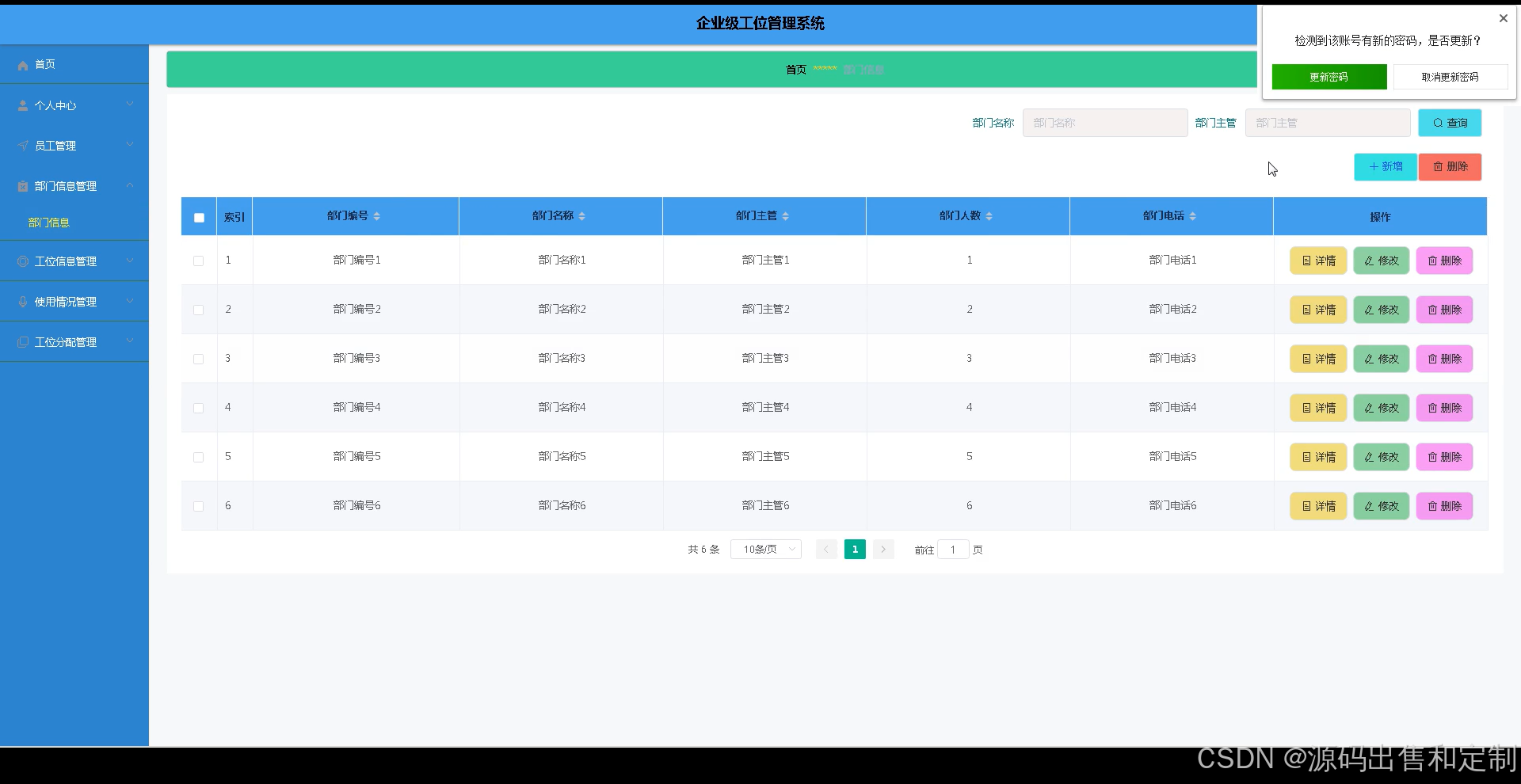
Task: Sort table by 部门电话 column arrows
Action: point(1193,216)
